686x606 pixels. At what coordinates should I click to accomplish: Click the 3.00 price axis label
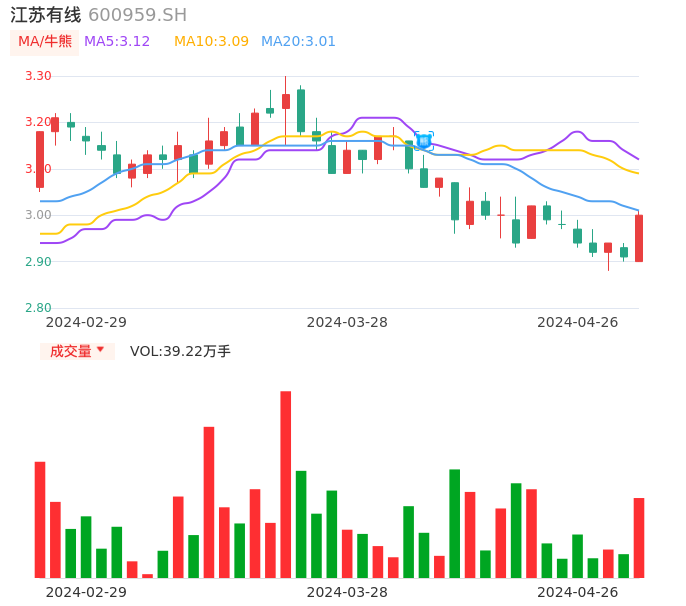[38, 215]
